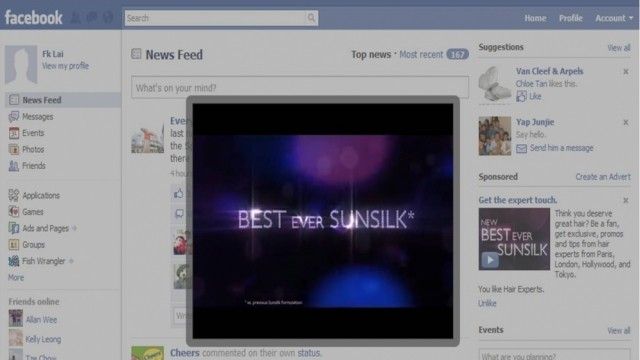Expand More in left sidebar
This screenshot has height=360, width=640.
(16, 278)
